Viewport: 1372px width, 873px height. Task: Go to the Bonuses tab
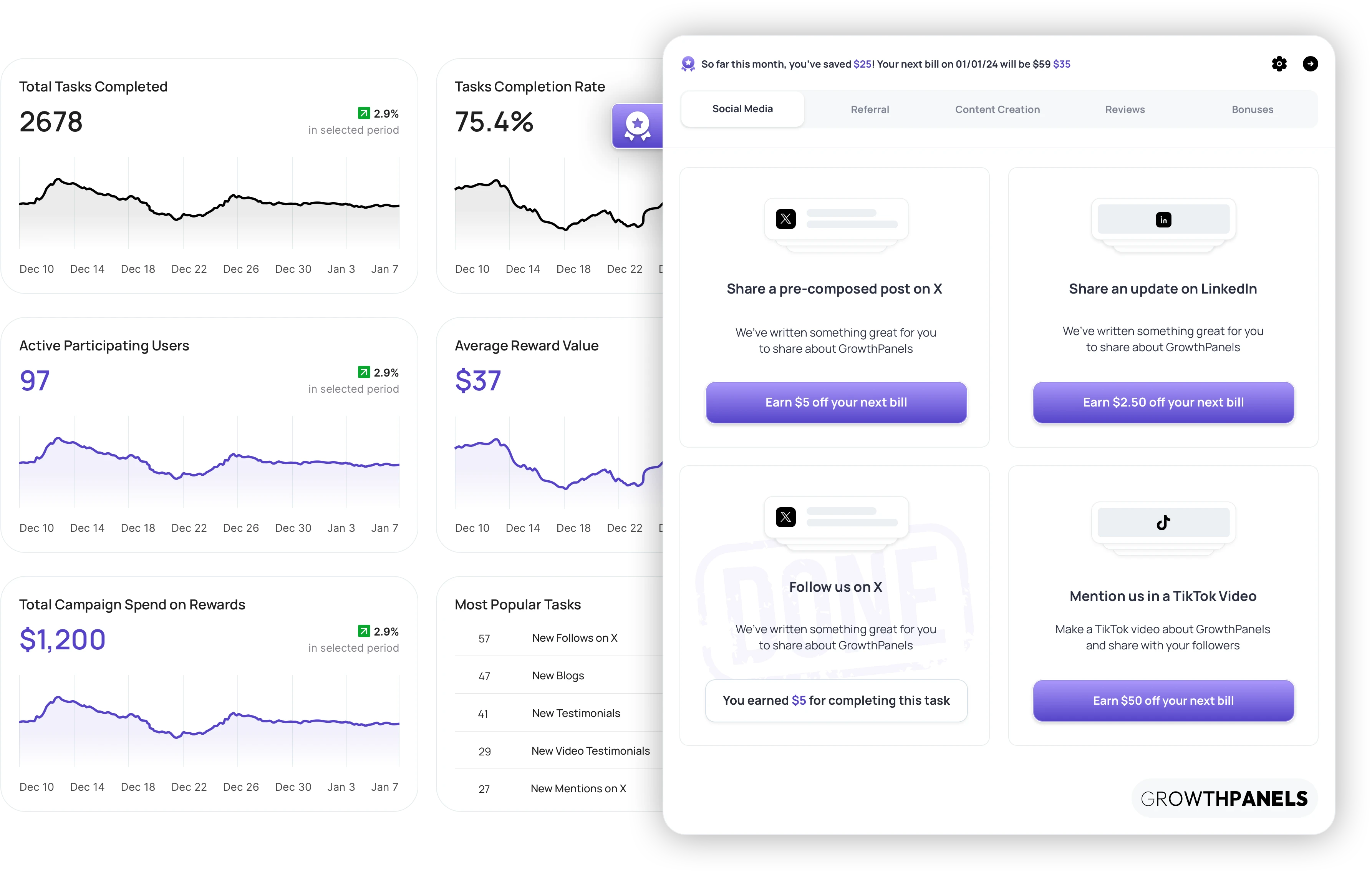[x=1252, y=110]
